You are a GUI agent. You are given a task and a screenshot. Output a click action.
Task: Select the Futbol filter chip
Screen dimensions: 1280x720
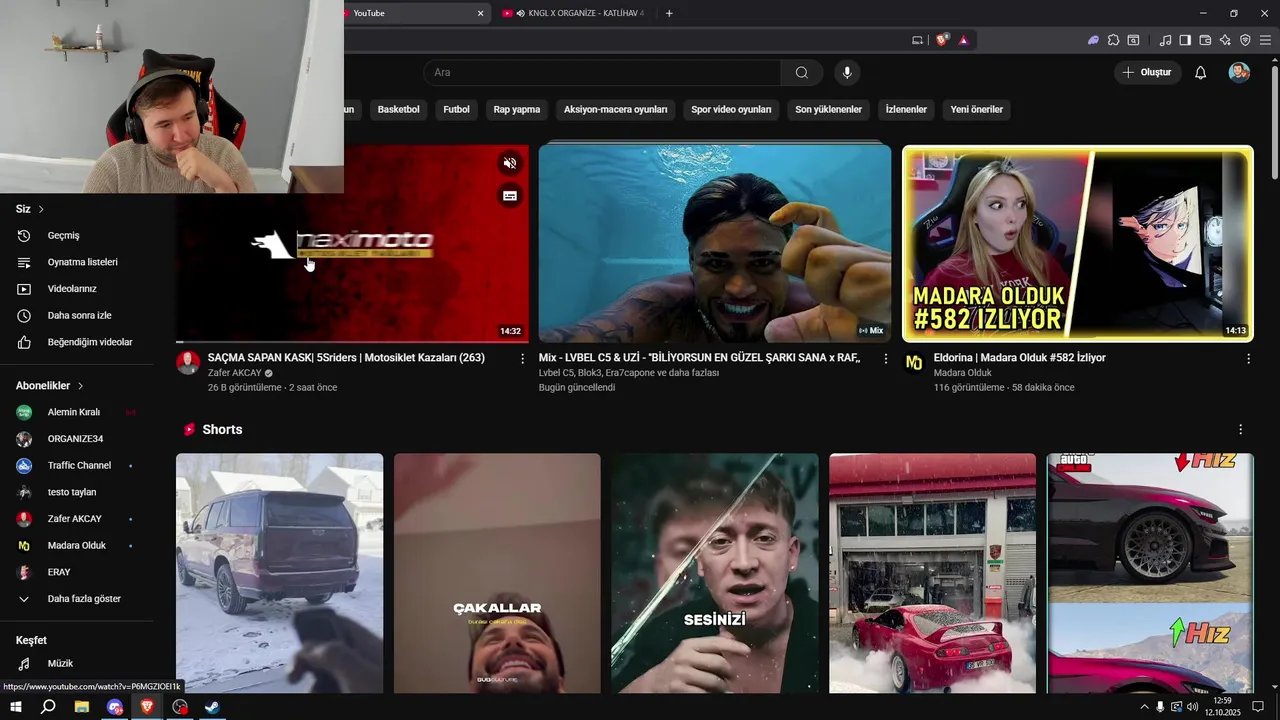tap(456, 109)
